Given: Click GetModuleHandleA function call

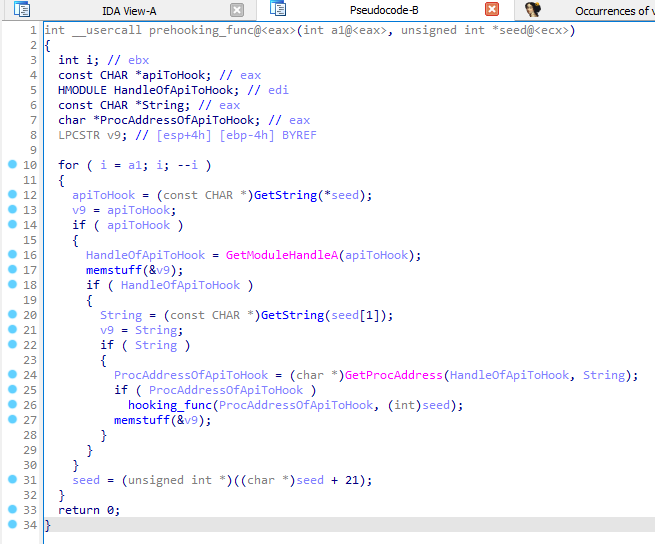Looking at the screenshot, I should tap(282, 255).
